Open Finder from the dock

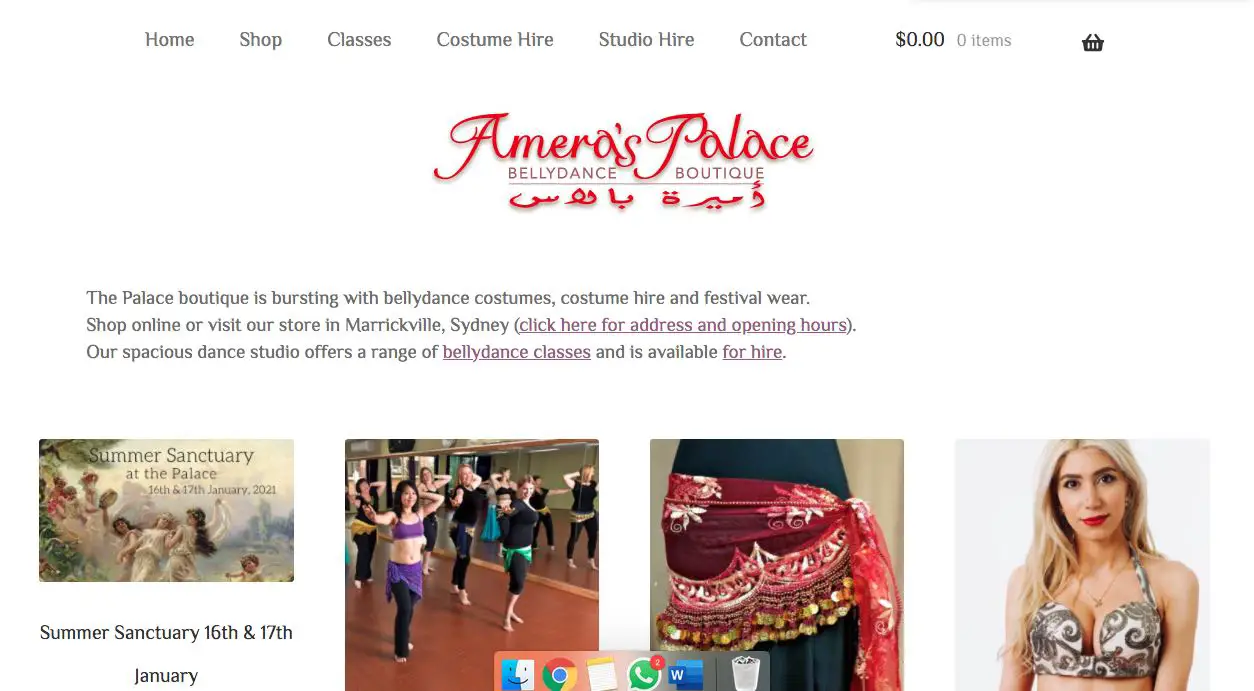(518, 675)
